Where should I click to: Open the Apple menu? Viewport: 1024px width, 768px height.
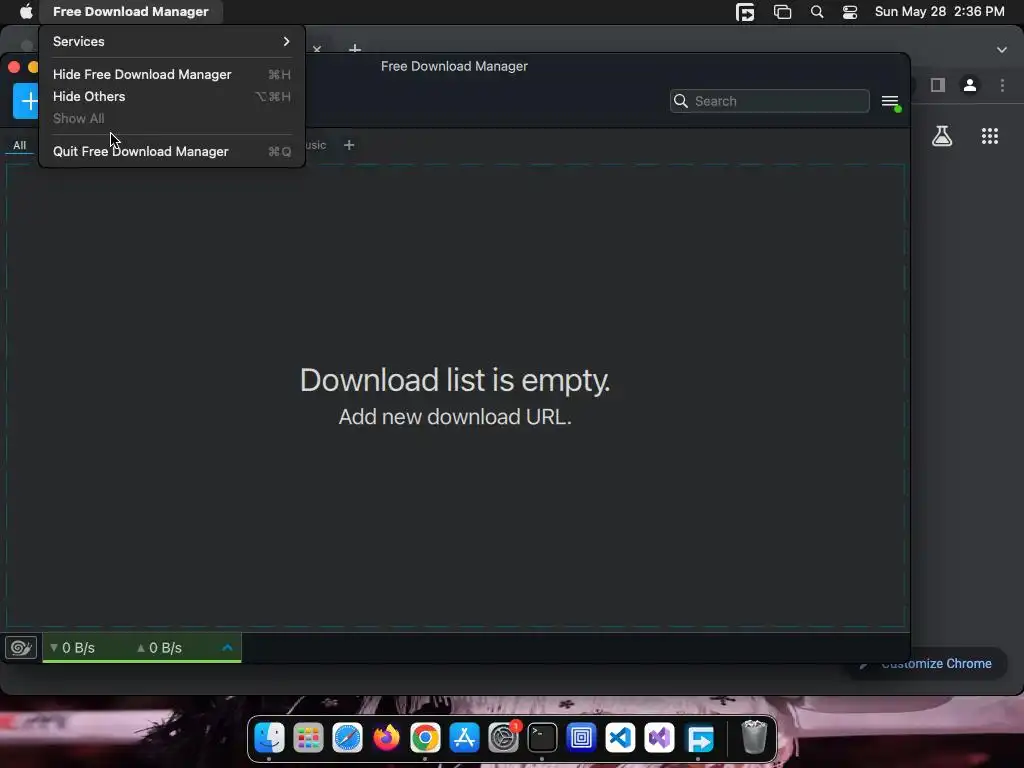click(26, 12)
